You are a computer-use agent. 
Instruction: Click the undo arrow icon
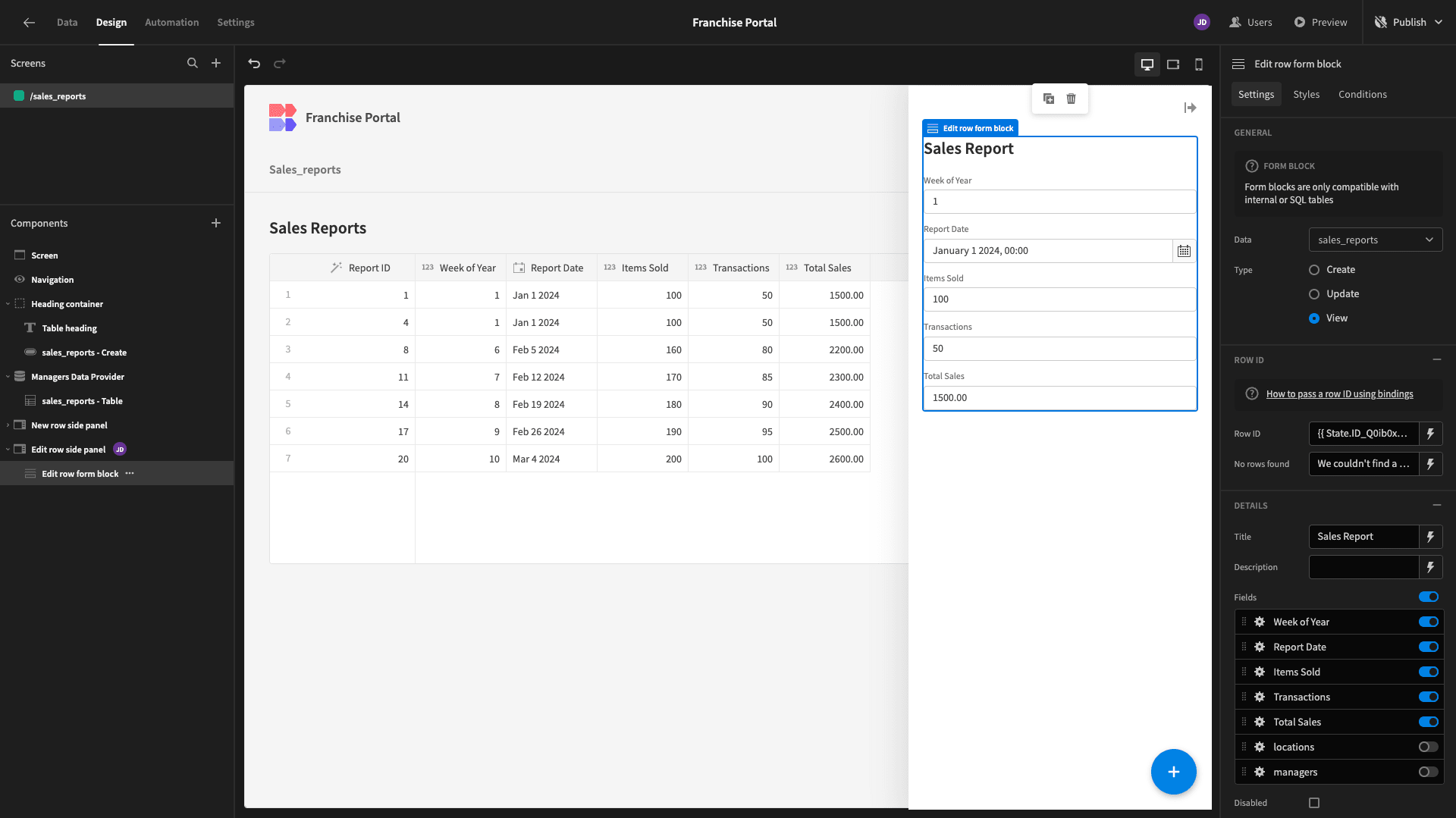tap(254, 64)
